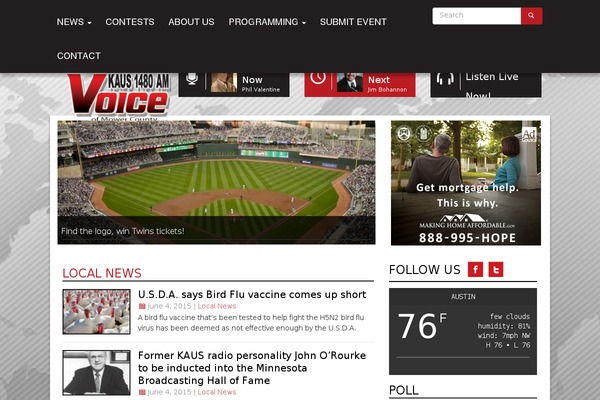Open the CONTESTS menu item

click(130, 22)
